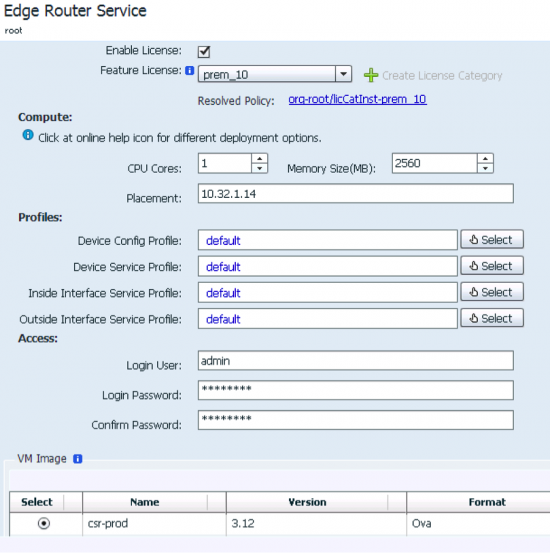This screenshot has width=550, height=553.
Task: Click the Device Service Profile default value
Action: tap(223, 267)
